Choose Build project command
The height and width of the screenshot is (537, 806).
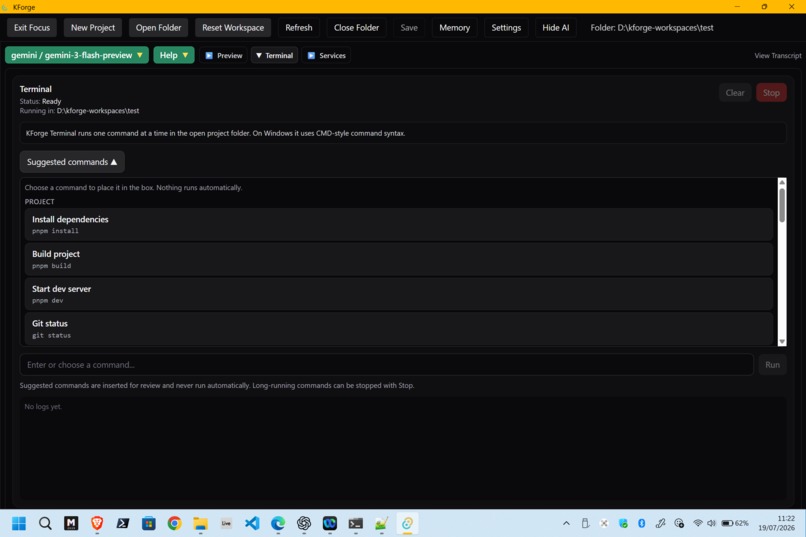click(399, 259)
